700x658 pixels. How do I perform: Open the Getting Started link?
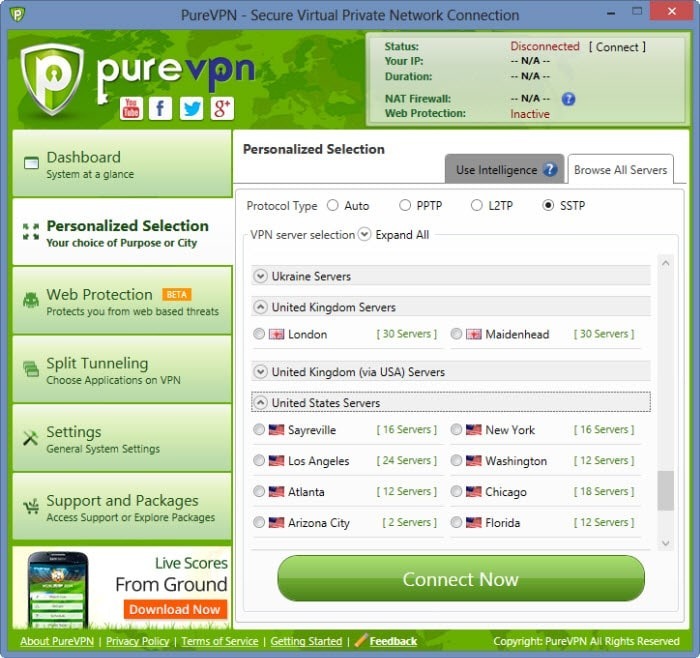[x=306, y=641]
